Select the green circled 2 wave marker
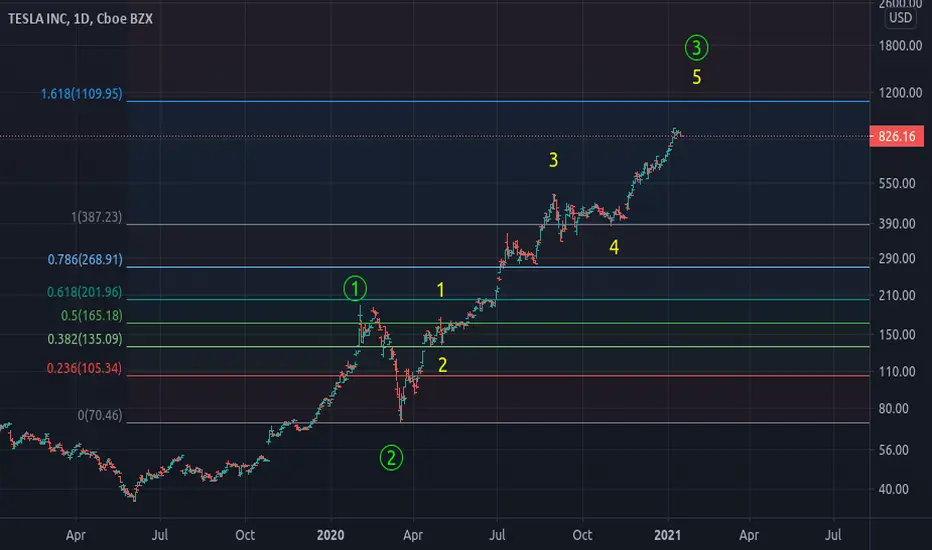The height and width of the screenshot is (550, 932). pos(391,458)
